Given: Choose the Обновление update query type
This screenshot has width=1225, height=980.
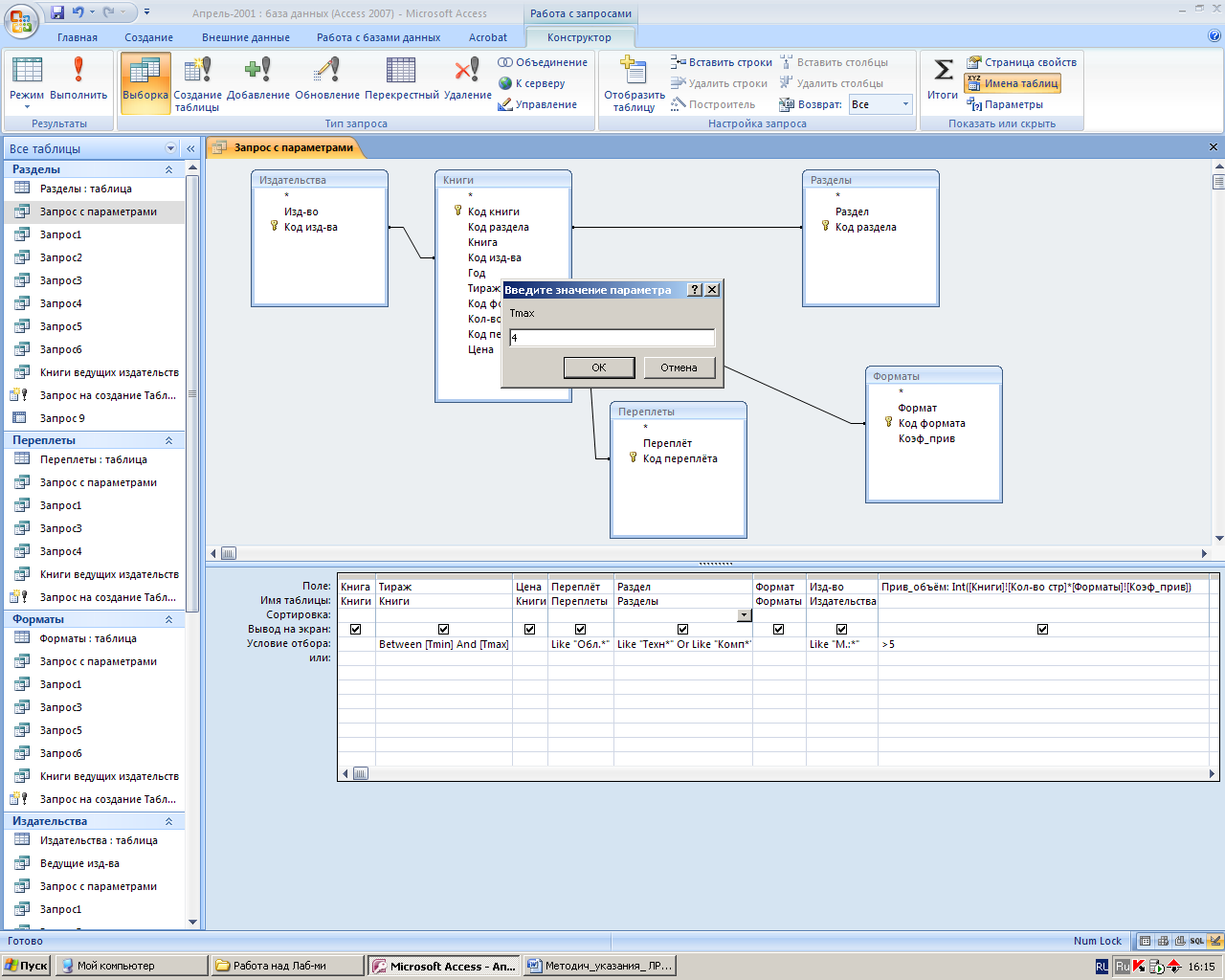Looking at the screenshot, I should point(327,78).
